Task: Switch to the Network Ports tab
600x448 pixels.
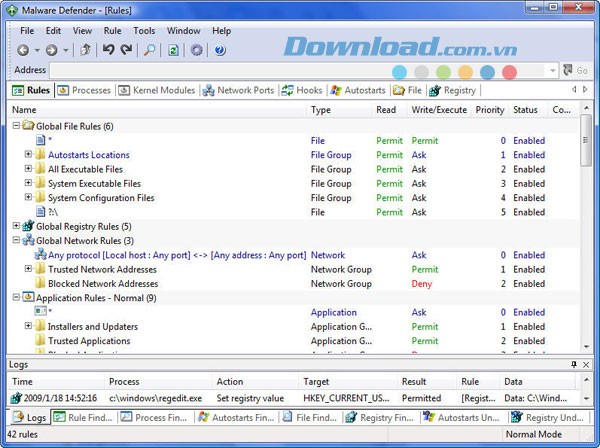Action: point(239,91)
